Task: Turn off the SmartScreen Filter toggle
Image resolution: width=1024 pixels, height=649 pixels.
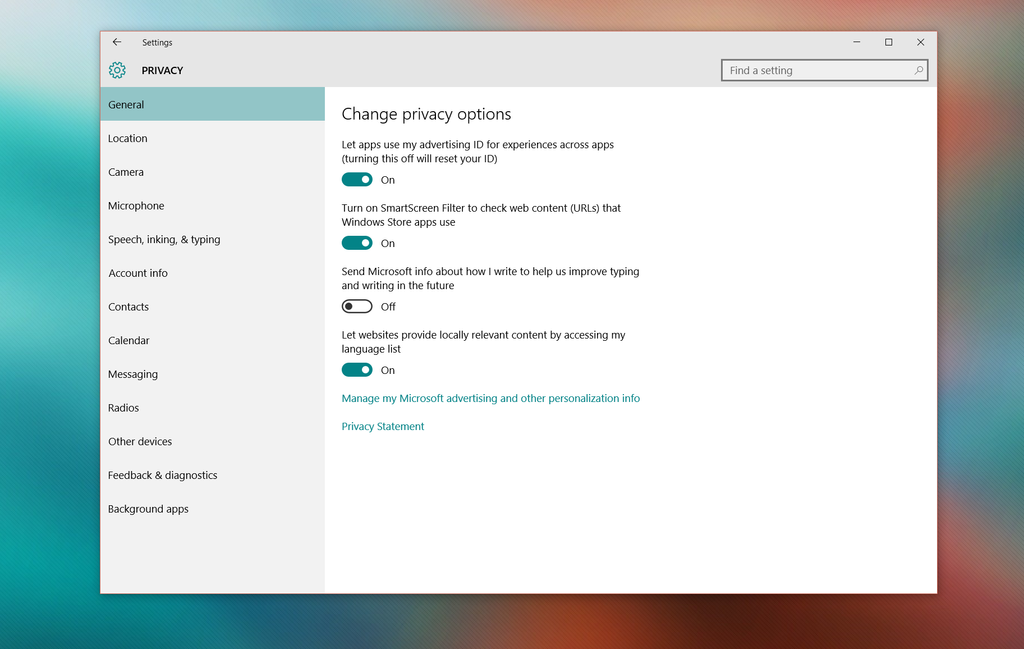Action: (x=357, y=242)
